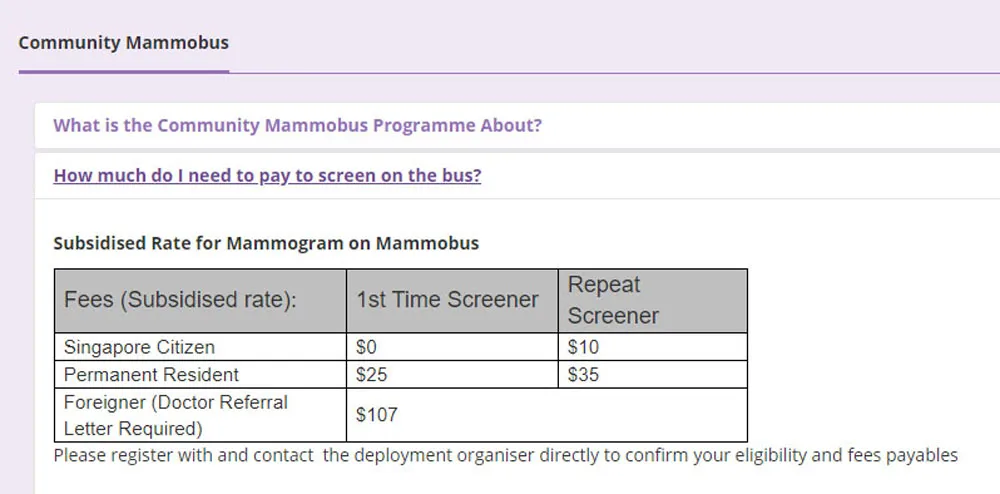The height and width of the screenshot is (494, 1000).
Task: Click the $35 fee cell
Action: [652, 374]
